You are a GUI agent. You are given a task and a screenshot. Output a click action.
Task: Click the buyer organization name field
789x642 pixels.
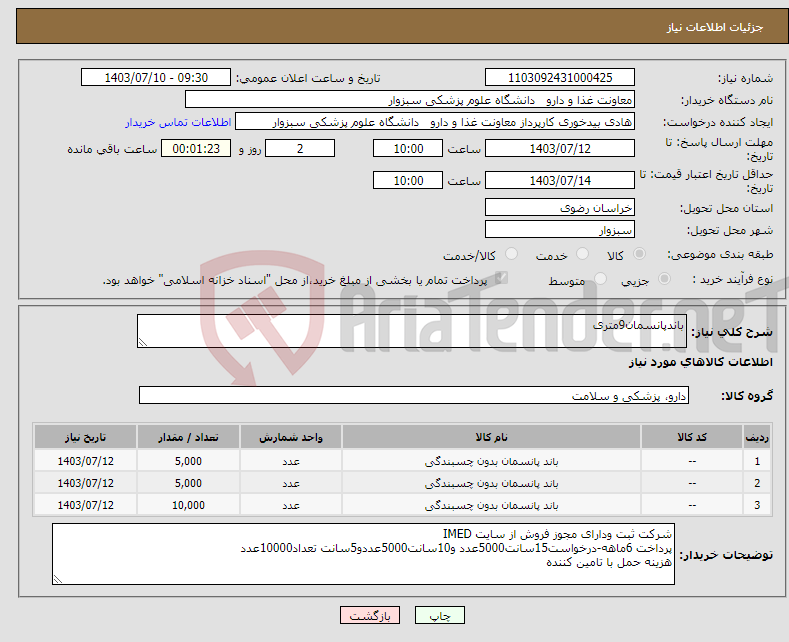(x=410, y=100)
